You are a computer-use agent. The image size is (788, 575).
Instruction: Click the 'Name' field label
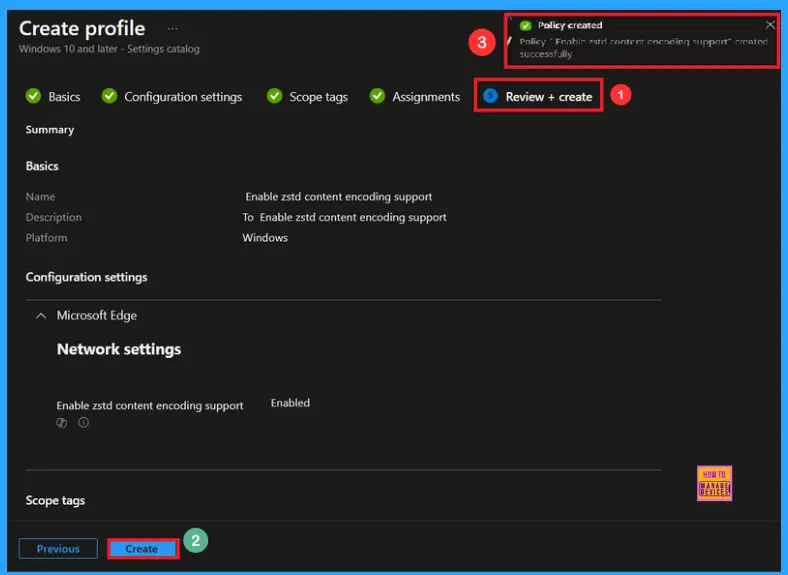tap(41, 197)
